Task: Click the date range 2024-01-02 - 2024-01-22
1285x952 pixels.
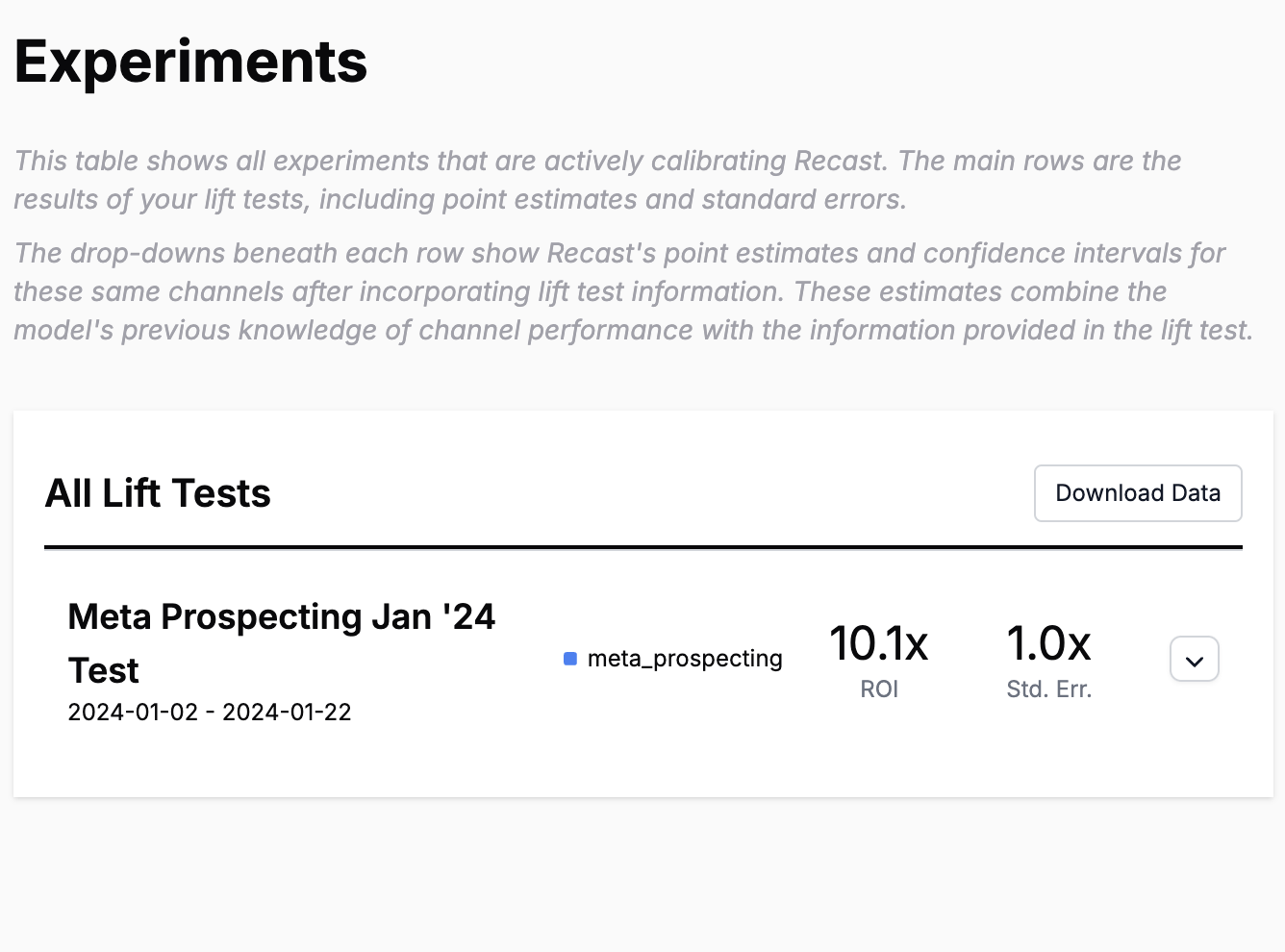Action: click(x=210, y=712)
